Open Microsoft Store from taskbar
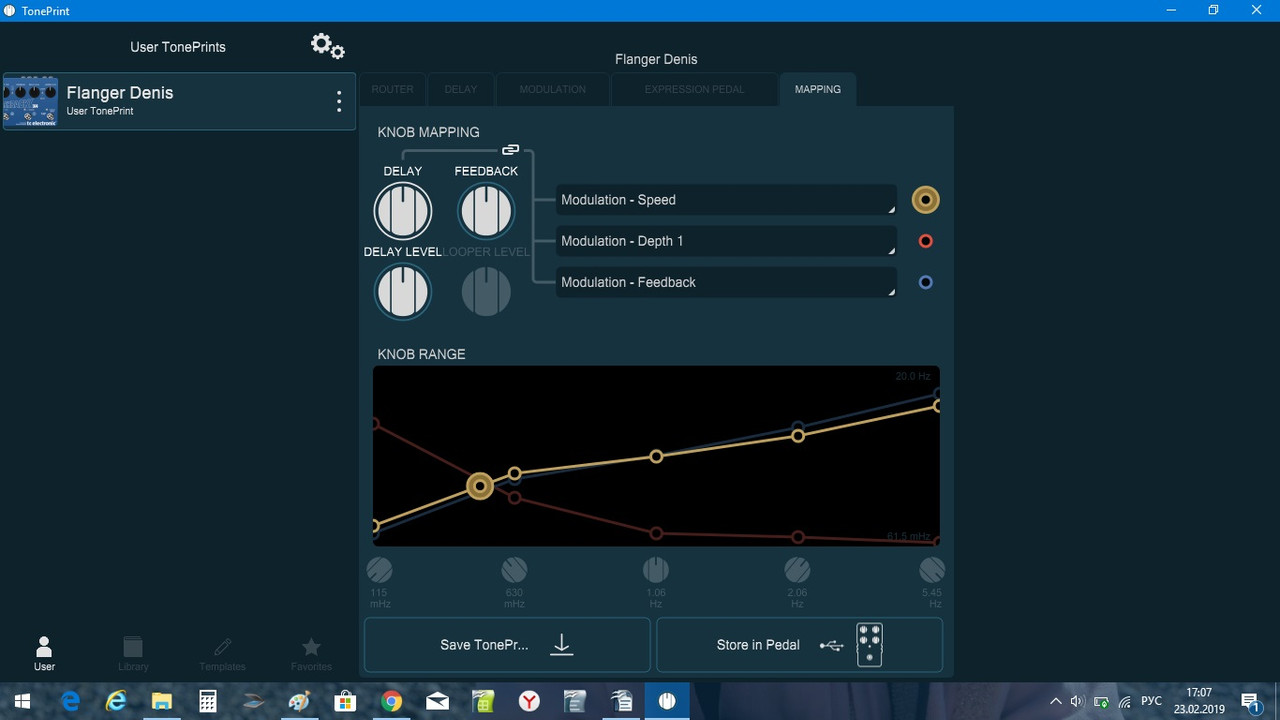The width and height of the screenshot is (1280, 720). click(x=345, y=701)
